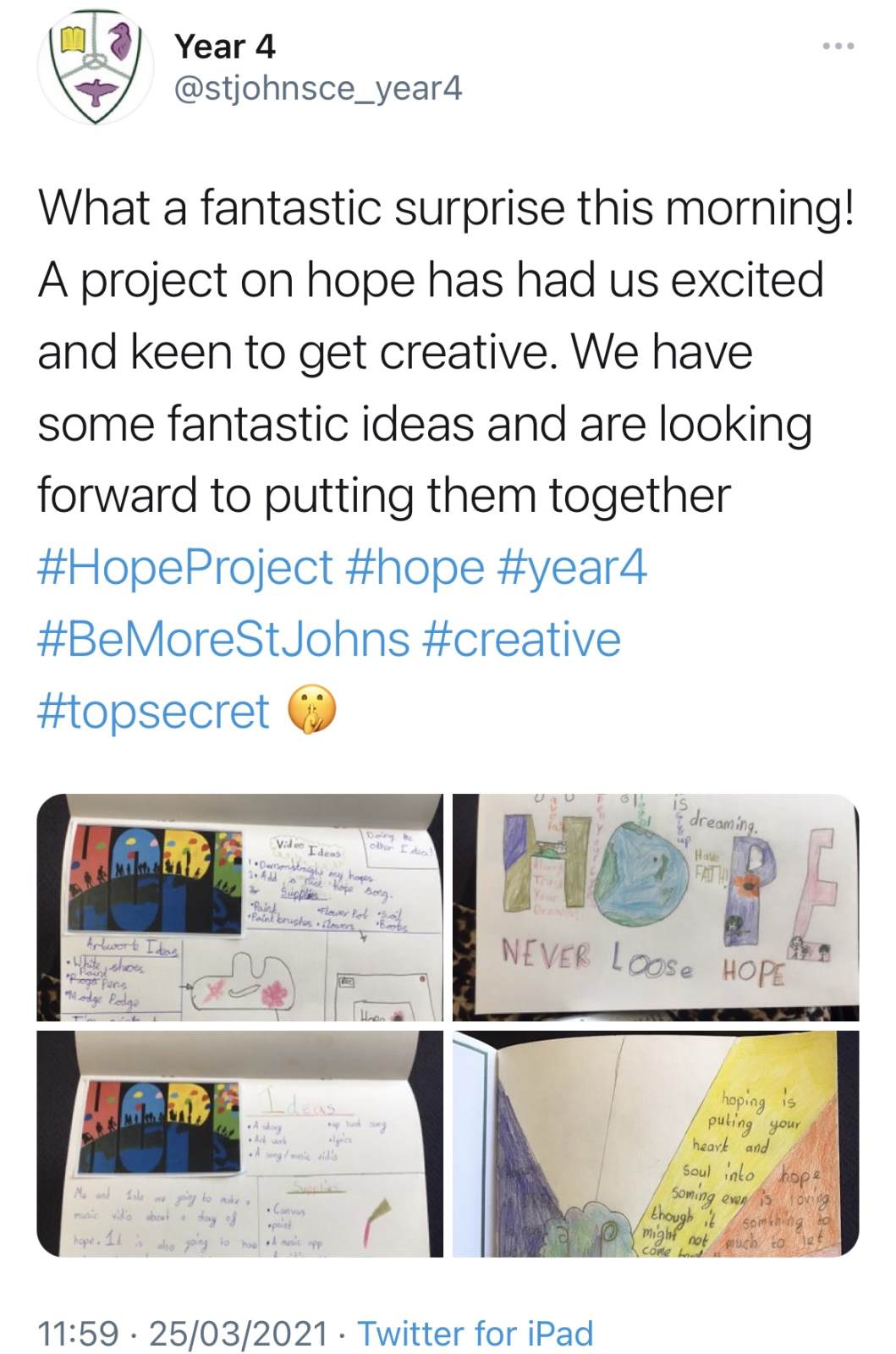Click the #topsecret hashtag

[154, 711]
